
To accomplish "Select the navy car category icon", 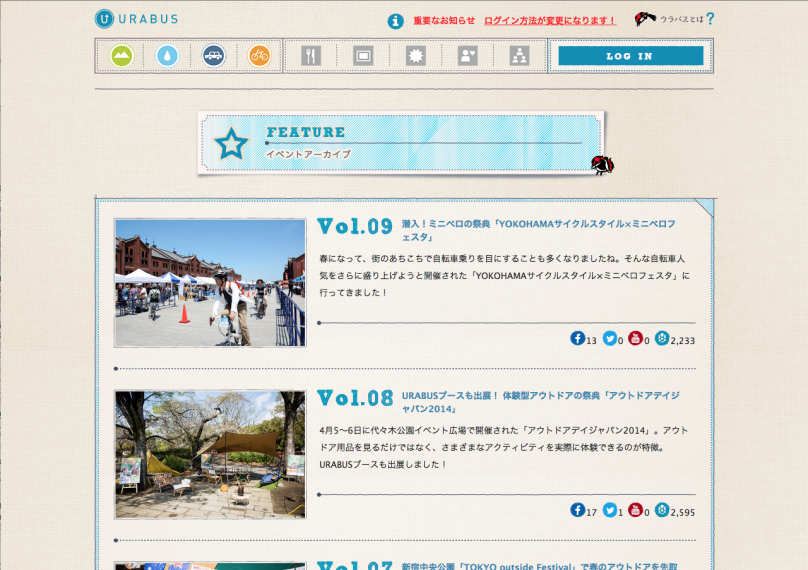I will point(213,56).
